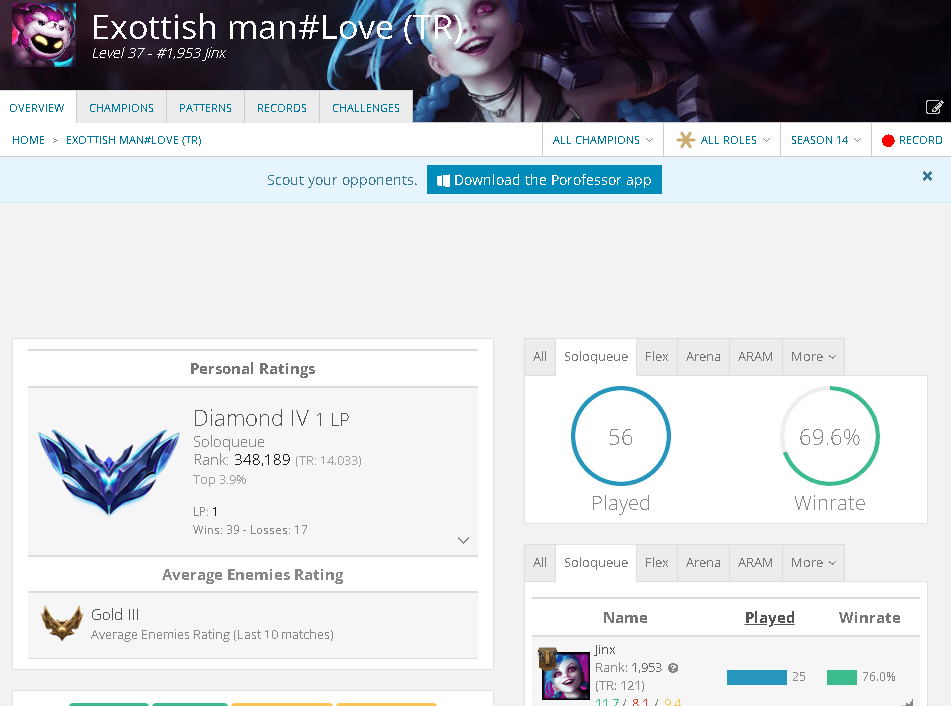951x706 pixels.
Task: Select ARAM tab above champion table
Action: (x=755, y=563)
